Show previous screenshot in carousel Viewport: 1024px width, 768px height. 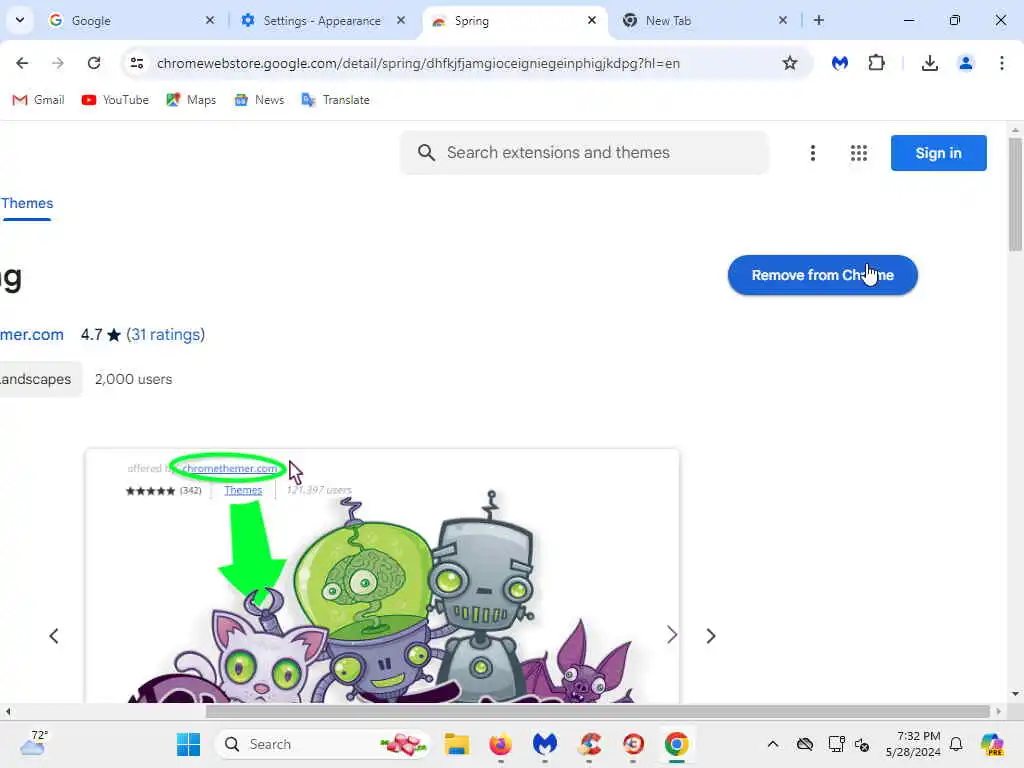pyautogui.click(x=54, y=636)
